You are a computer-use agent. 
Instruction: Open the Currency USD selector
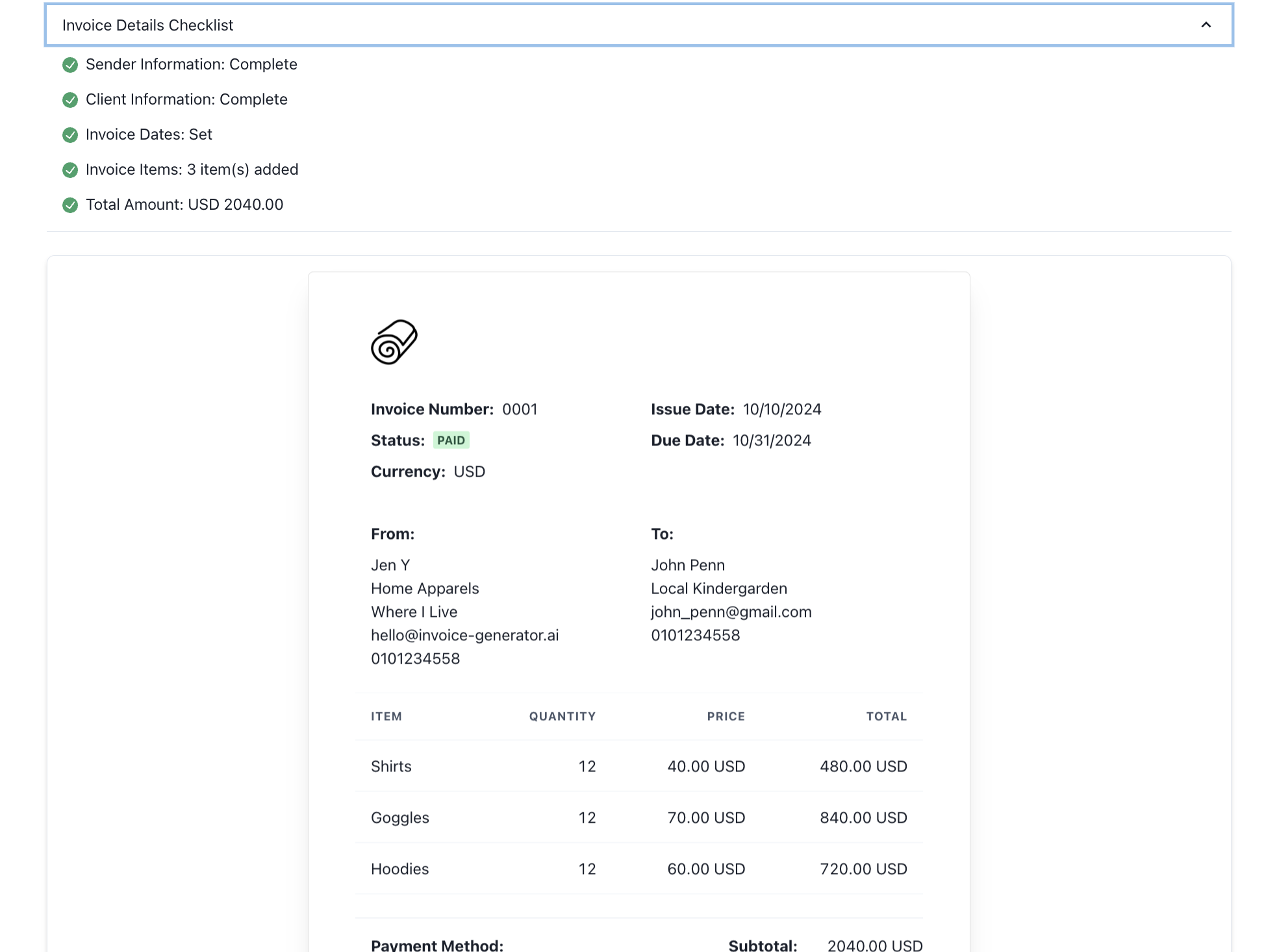point(469,471)
